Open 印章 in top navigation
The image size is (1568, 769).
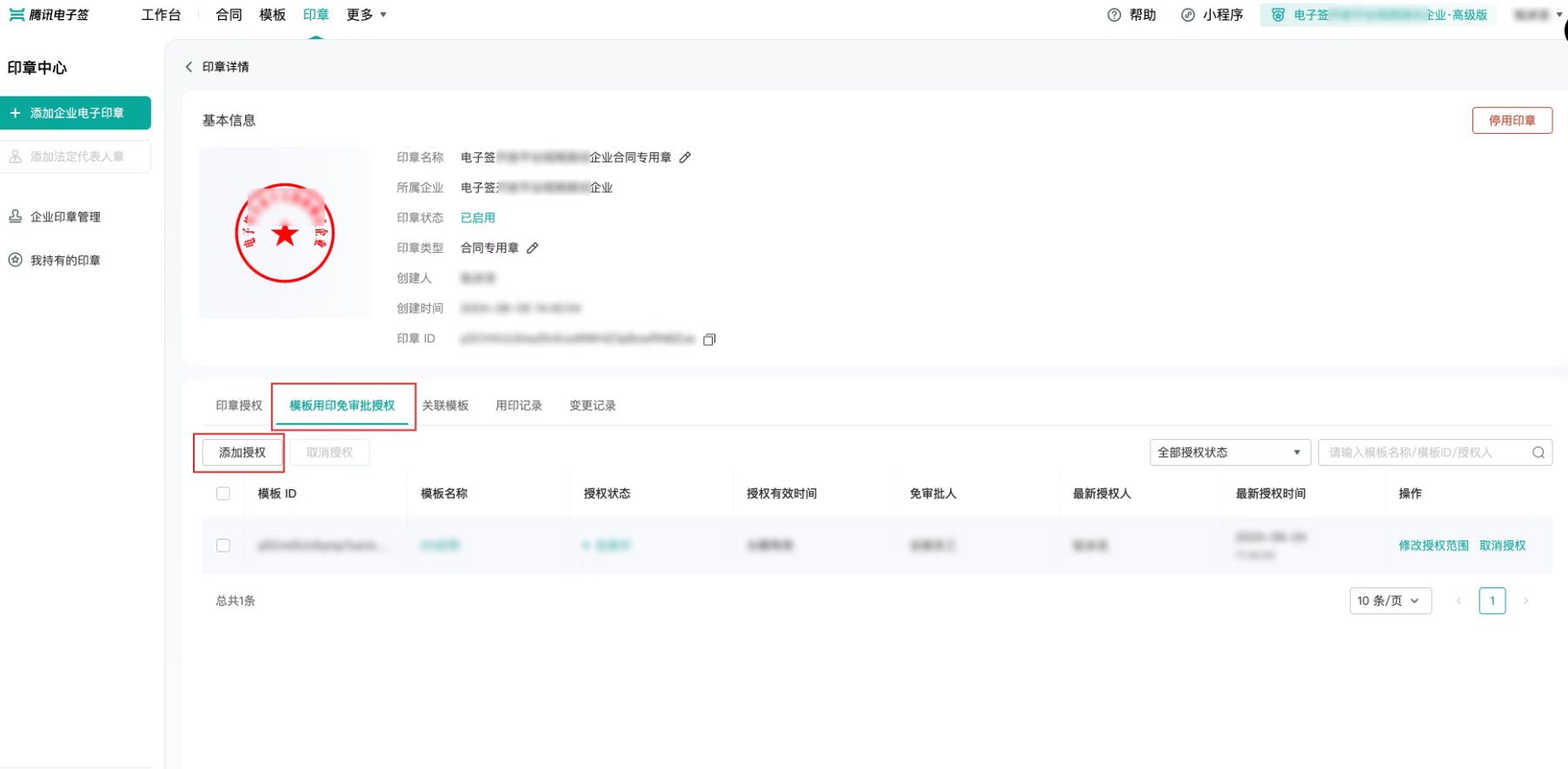coord(316,15)
